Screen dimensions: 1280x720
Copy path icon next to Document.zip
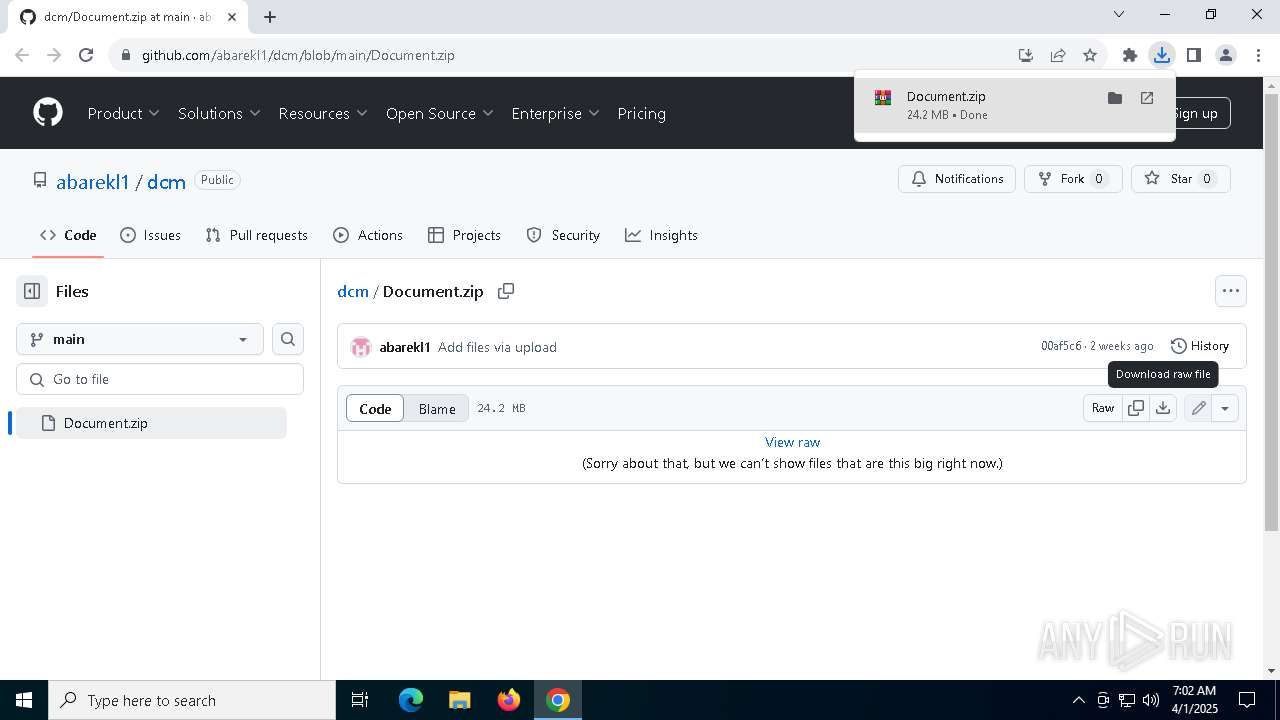(506, 291)
